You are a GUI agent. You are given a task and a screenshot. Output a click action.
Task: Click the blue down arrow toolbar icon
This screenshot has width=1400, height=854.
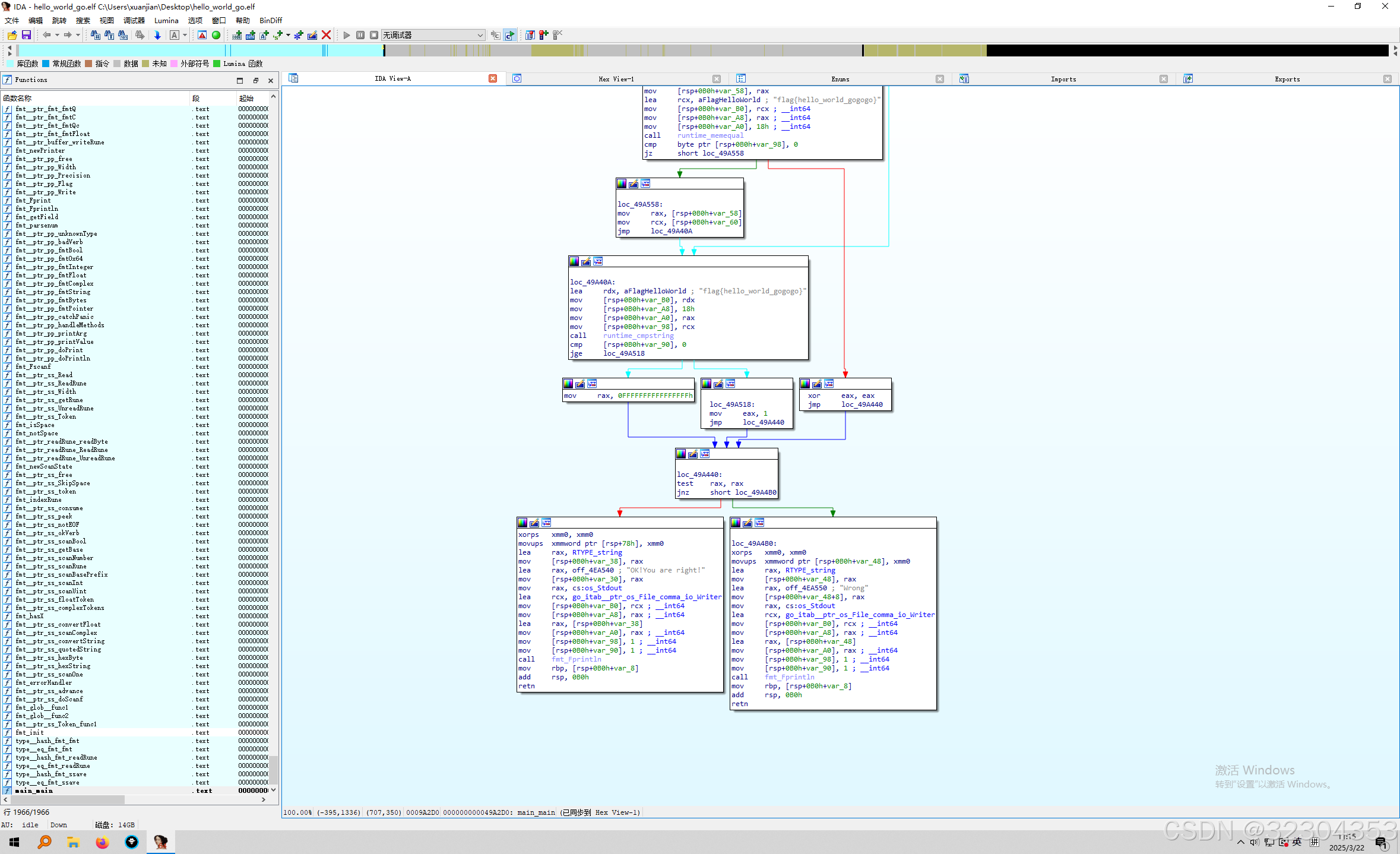(x=157, y=35)
